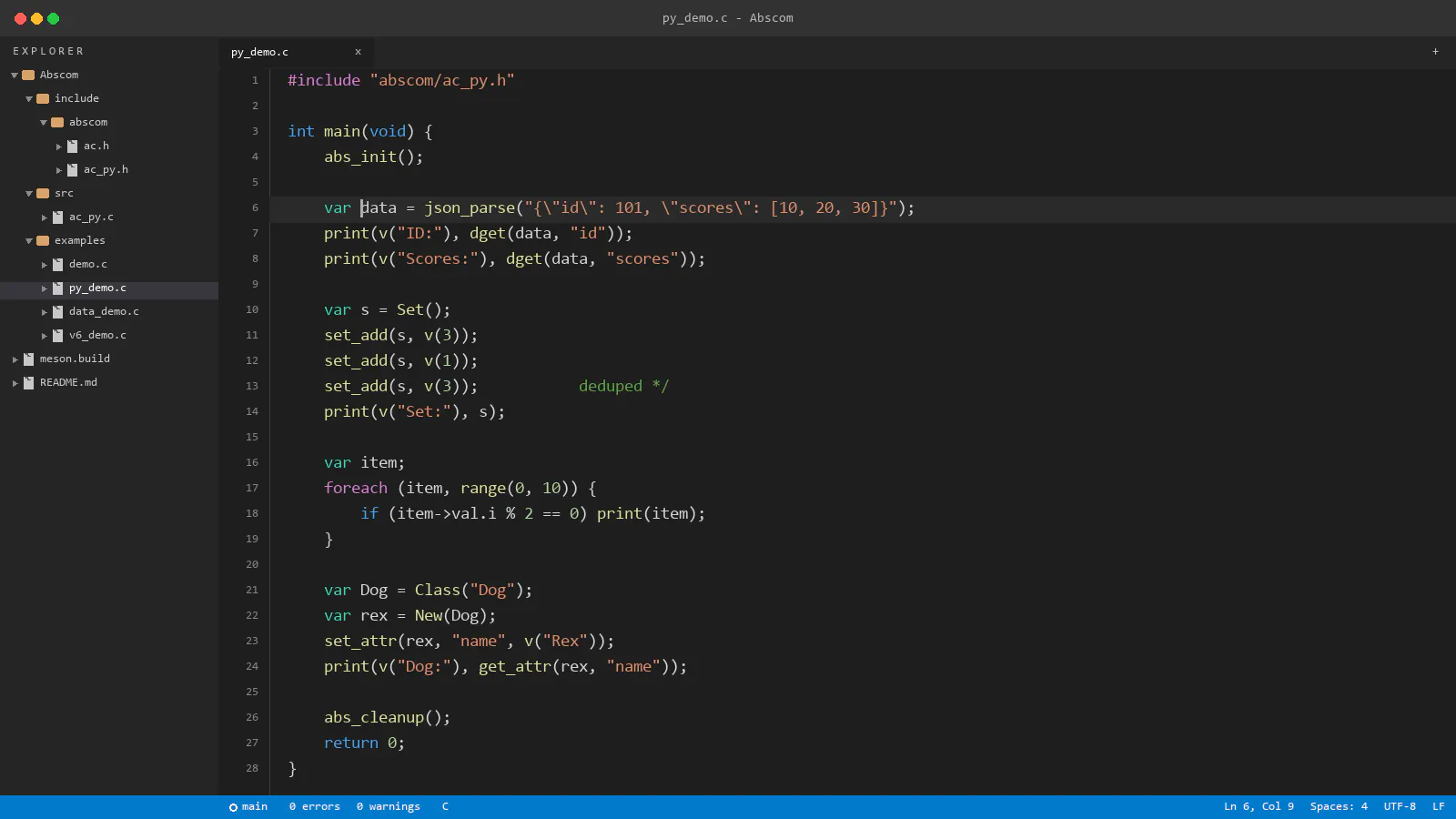Image resolution: width=1456 pixels, height=819 pixels.
Task: Click the EXPLORER panel header
Action: 48,51
